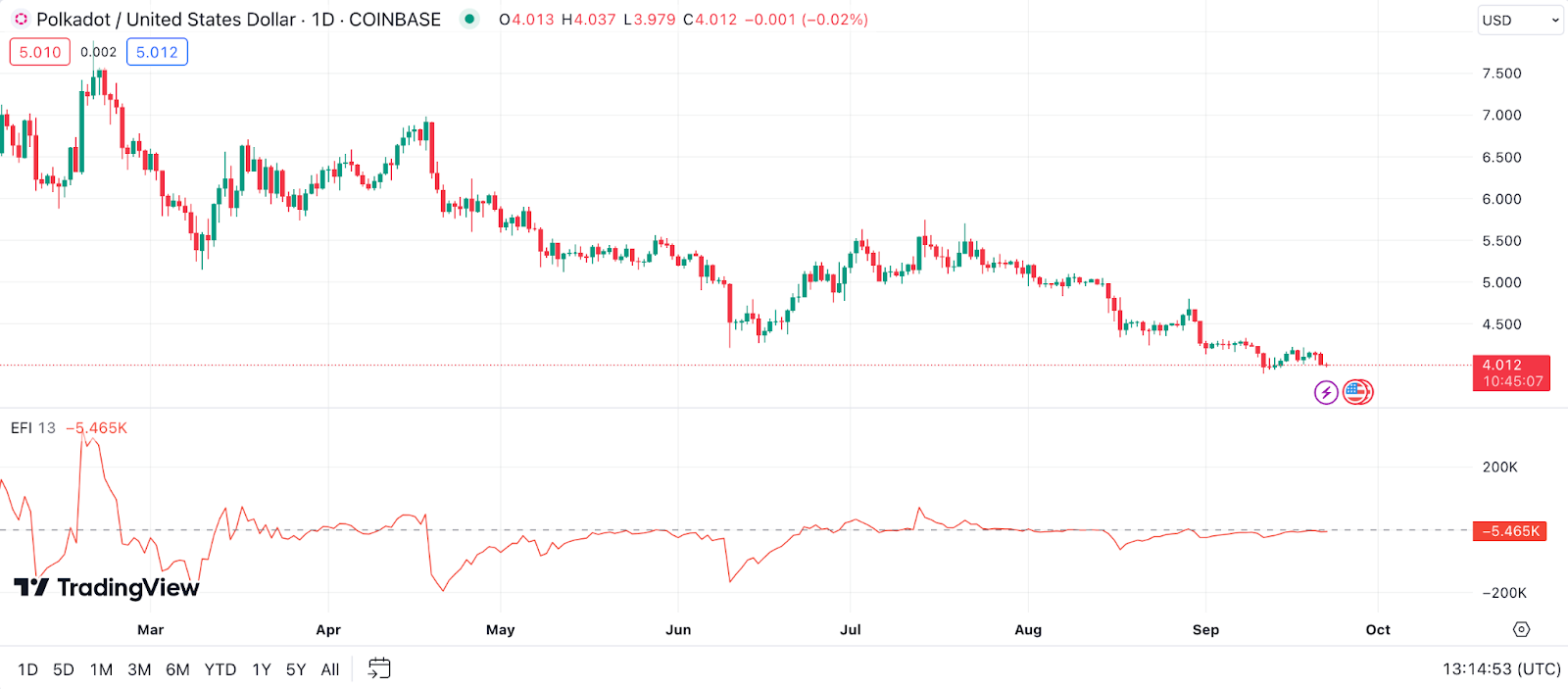Viewport: 1568px width, 689px height.
Task: Click the May date axis label
Action: point(501,630)
